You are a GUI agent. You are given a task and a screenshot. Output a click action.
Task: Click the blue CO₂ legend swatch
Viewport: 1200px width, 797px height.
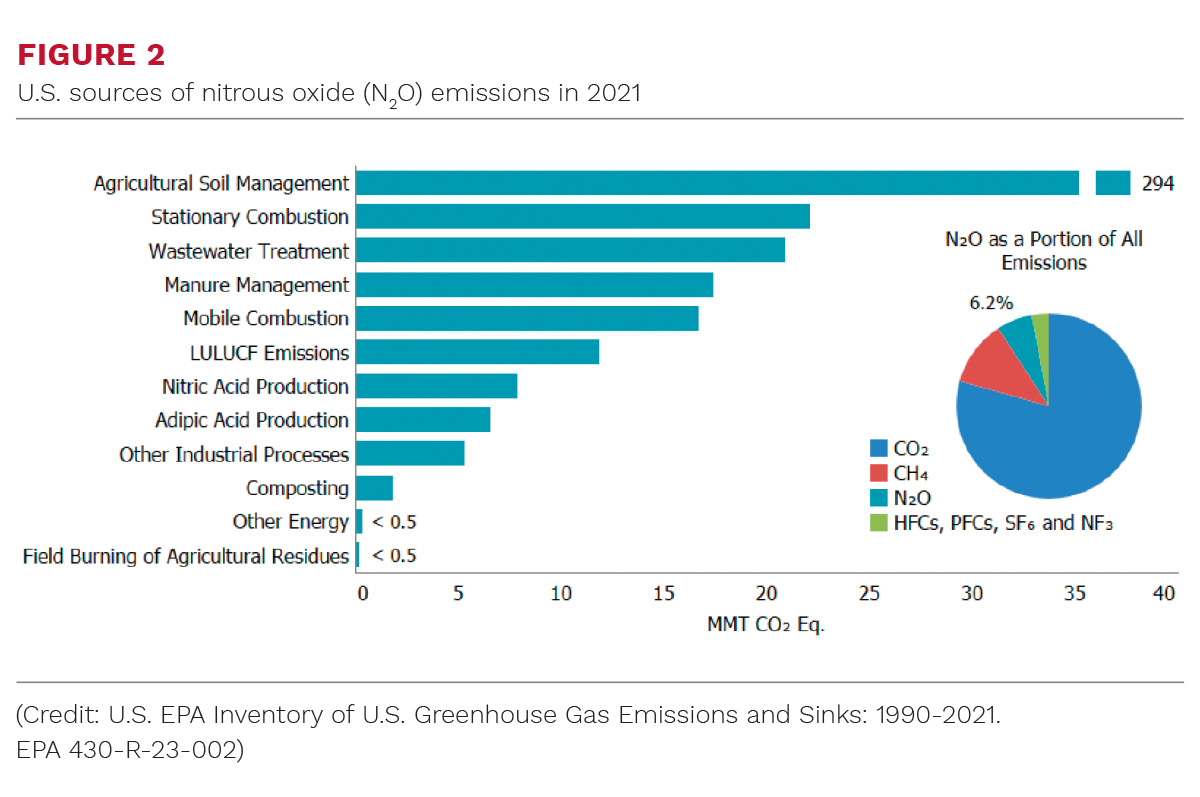pyautogui.click(x=879, y=450)
